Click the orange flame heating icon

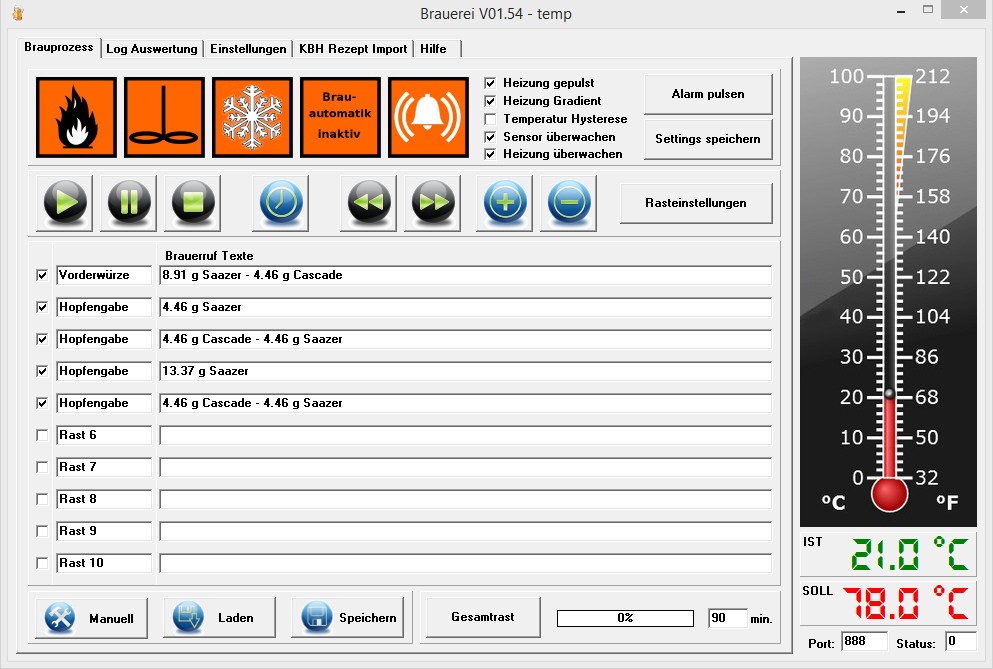pos(75,118)
